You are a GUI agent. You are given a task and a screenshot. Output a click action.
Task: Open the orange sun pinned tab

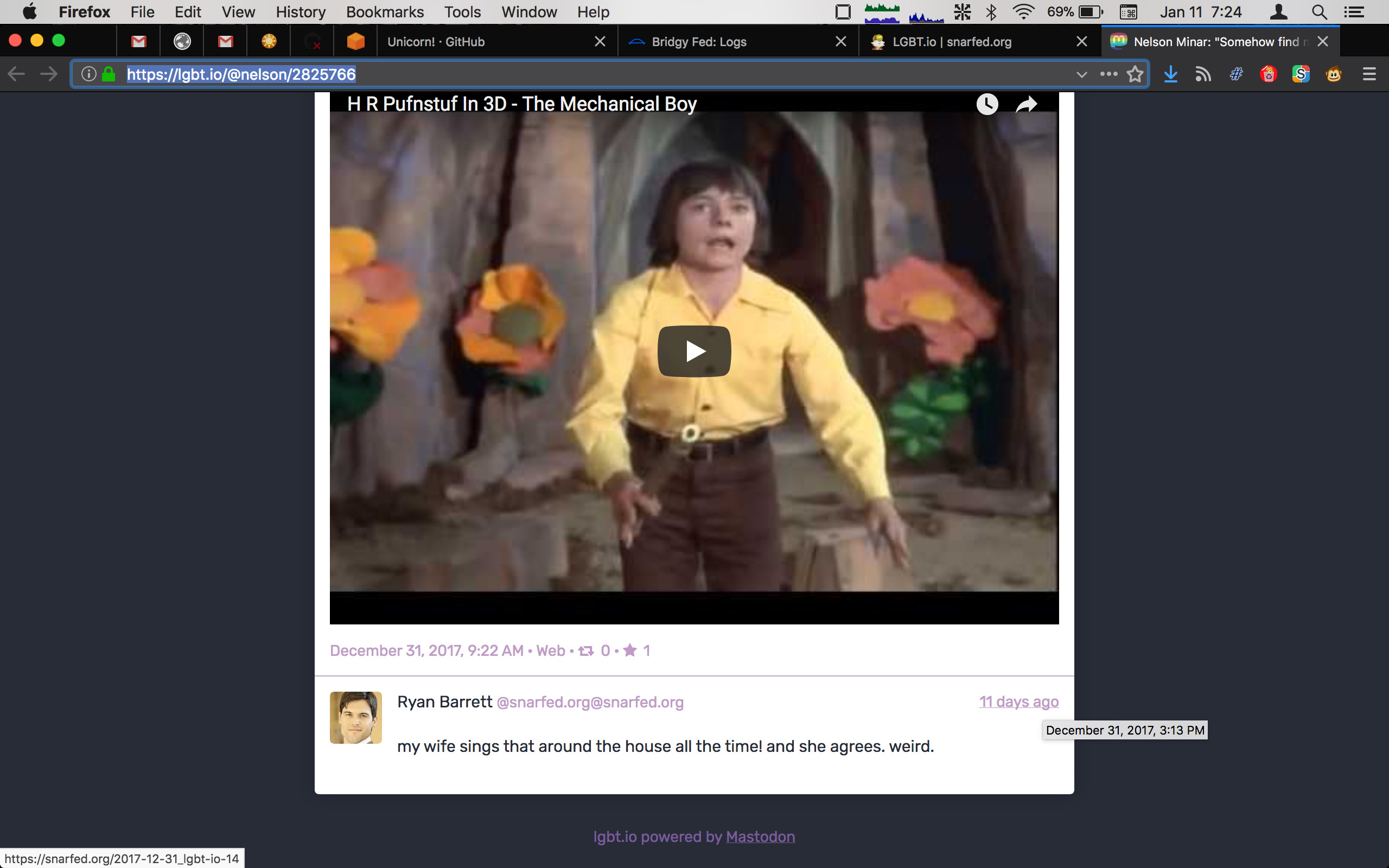click(269, 41)
